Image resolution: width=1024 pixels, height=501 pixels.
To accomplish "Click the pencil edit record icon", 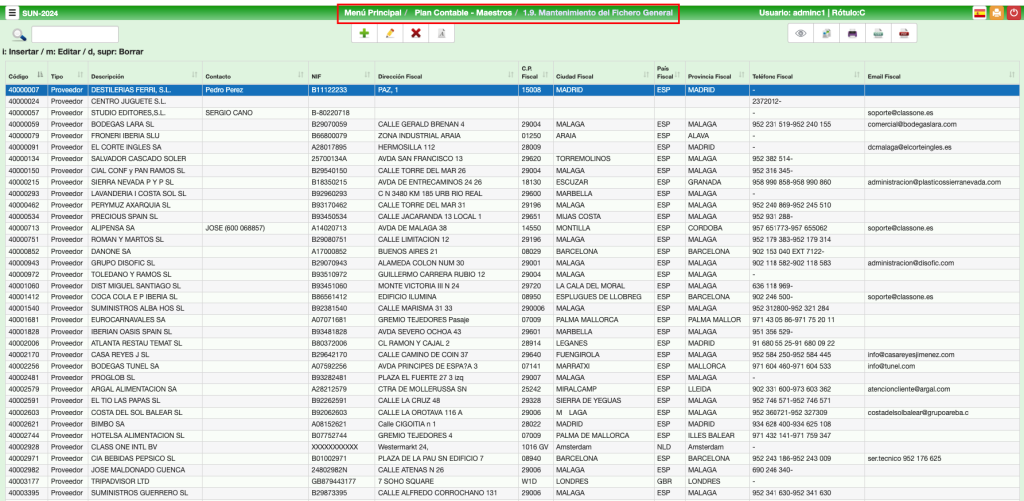I will [x=389, y=34].
